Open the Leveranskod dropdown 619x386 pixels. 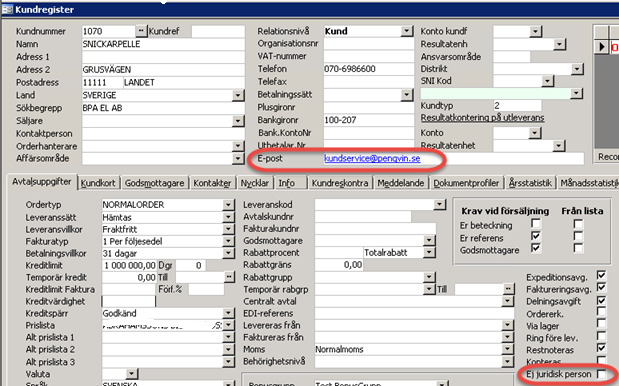click(x=439, y=204)
